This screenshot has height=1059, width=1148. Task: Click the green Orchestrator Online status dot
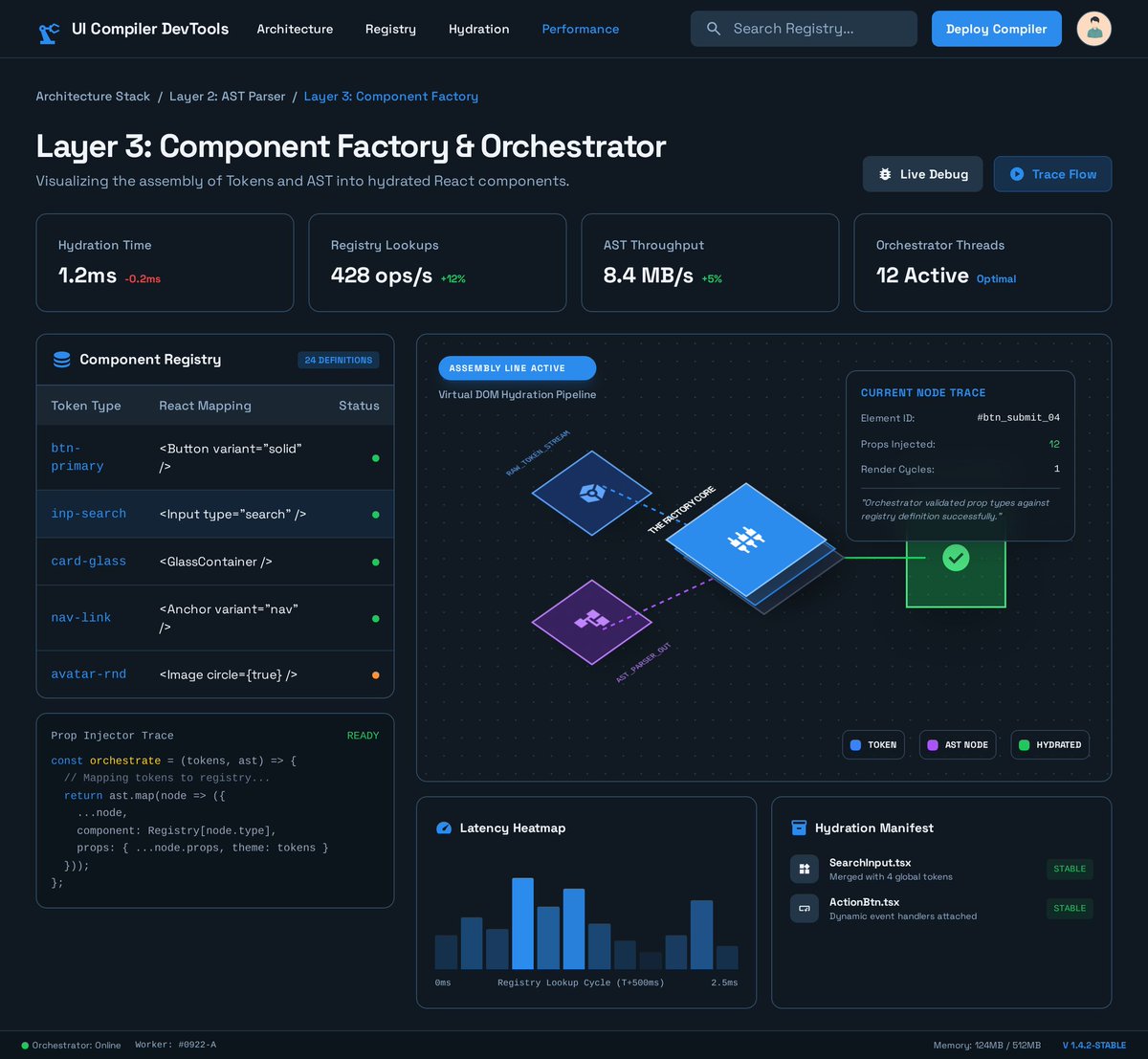[25, 1046]
